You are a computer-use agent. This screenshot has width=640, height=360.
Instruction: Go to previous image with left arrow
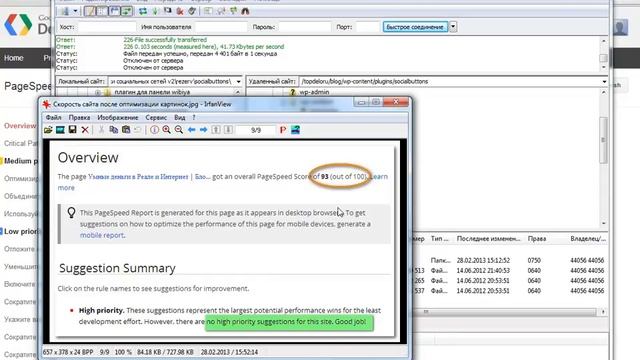click(191, 130)
